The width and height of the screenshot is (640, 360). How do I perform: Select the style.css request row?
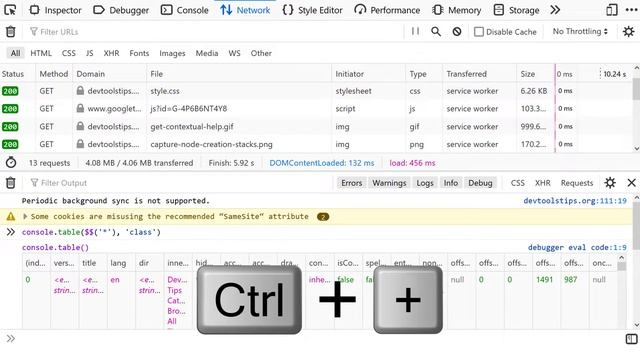coord(316,91)
